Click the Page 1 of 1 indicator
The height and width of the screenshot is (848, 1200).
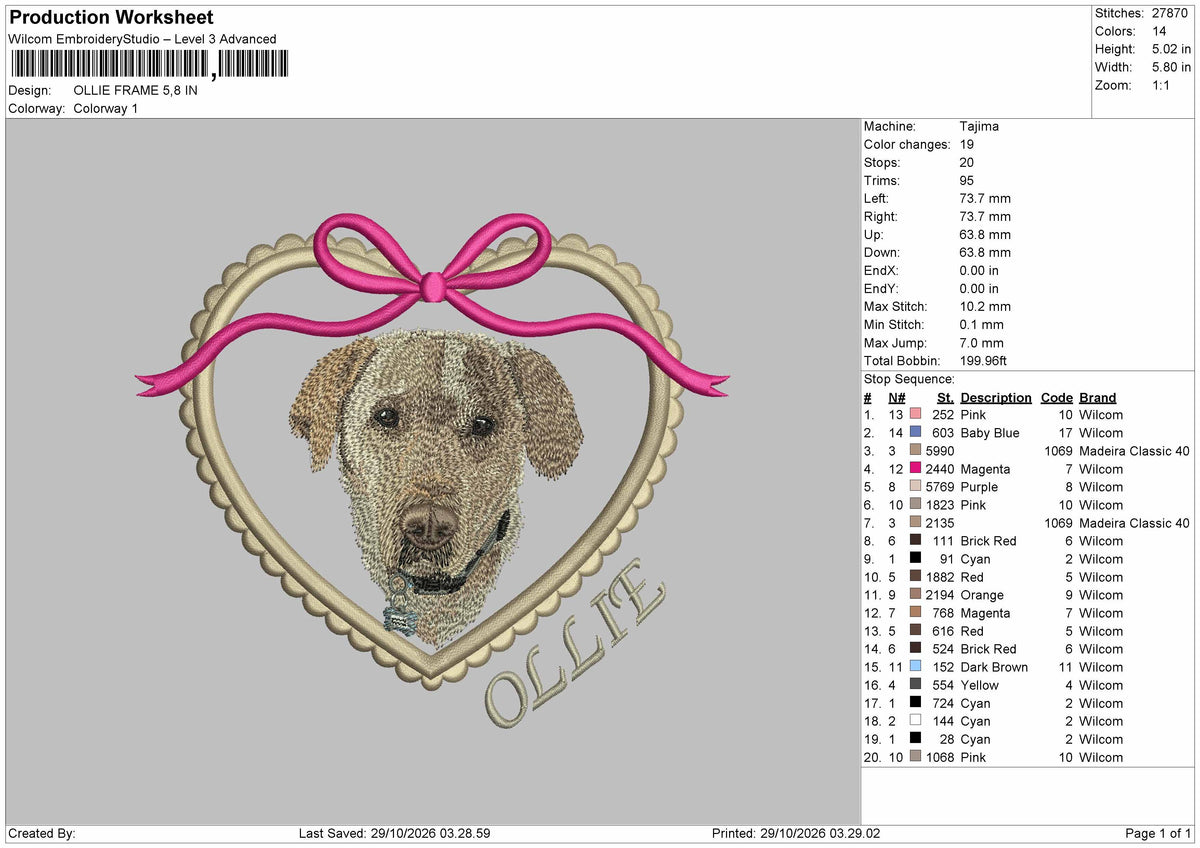[1158, 833]
